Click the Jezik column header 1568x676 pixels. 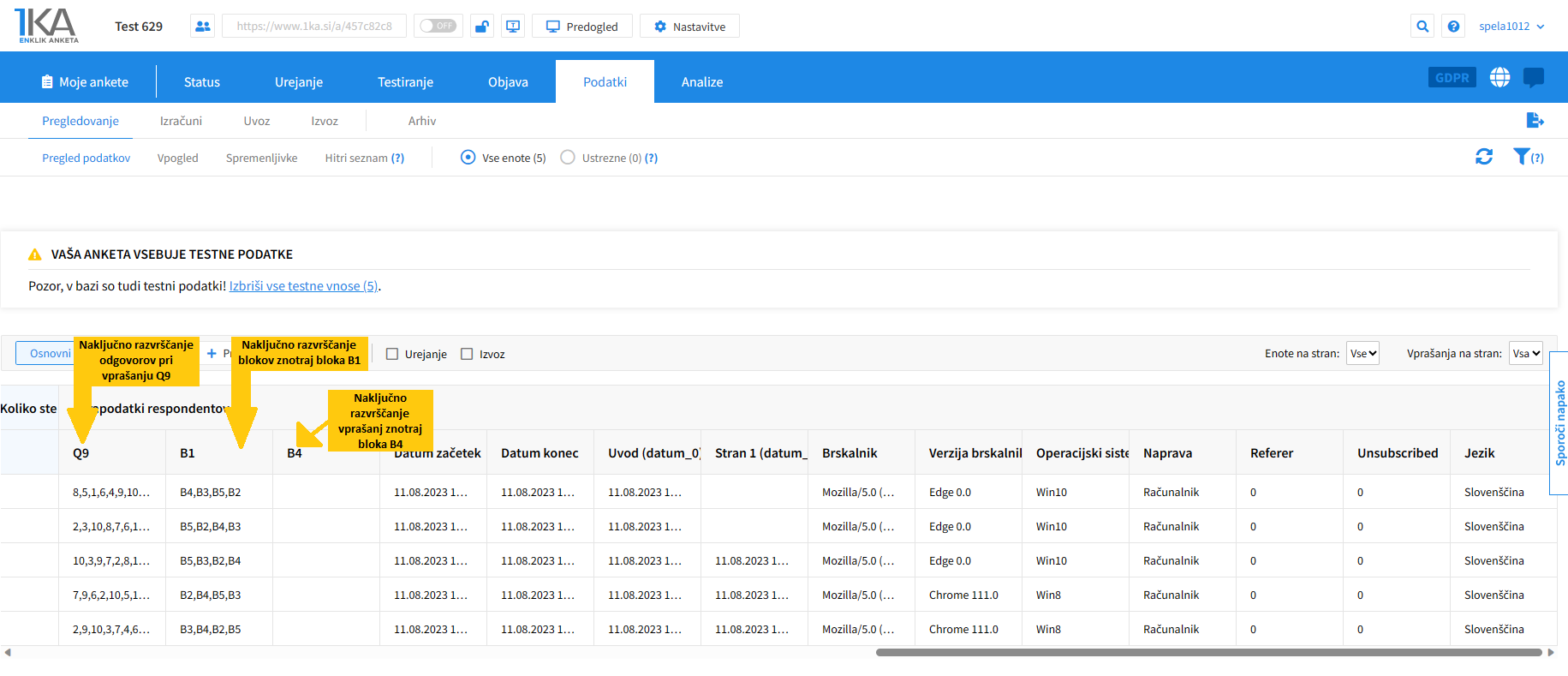click(1504, 452)
